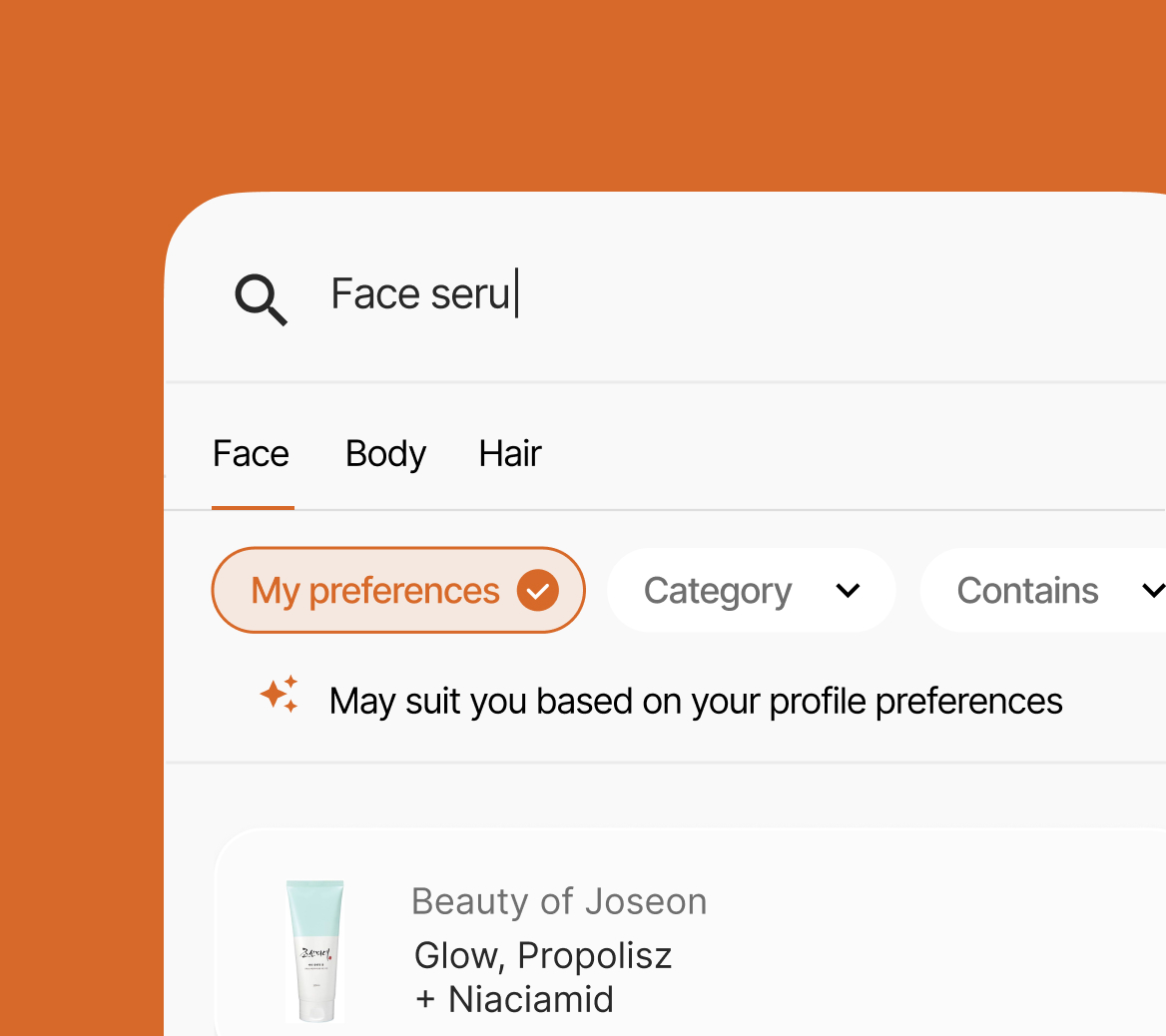Click the Beauty of Joseon brand name

(x=559, y=901)
